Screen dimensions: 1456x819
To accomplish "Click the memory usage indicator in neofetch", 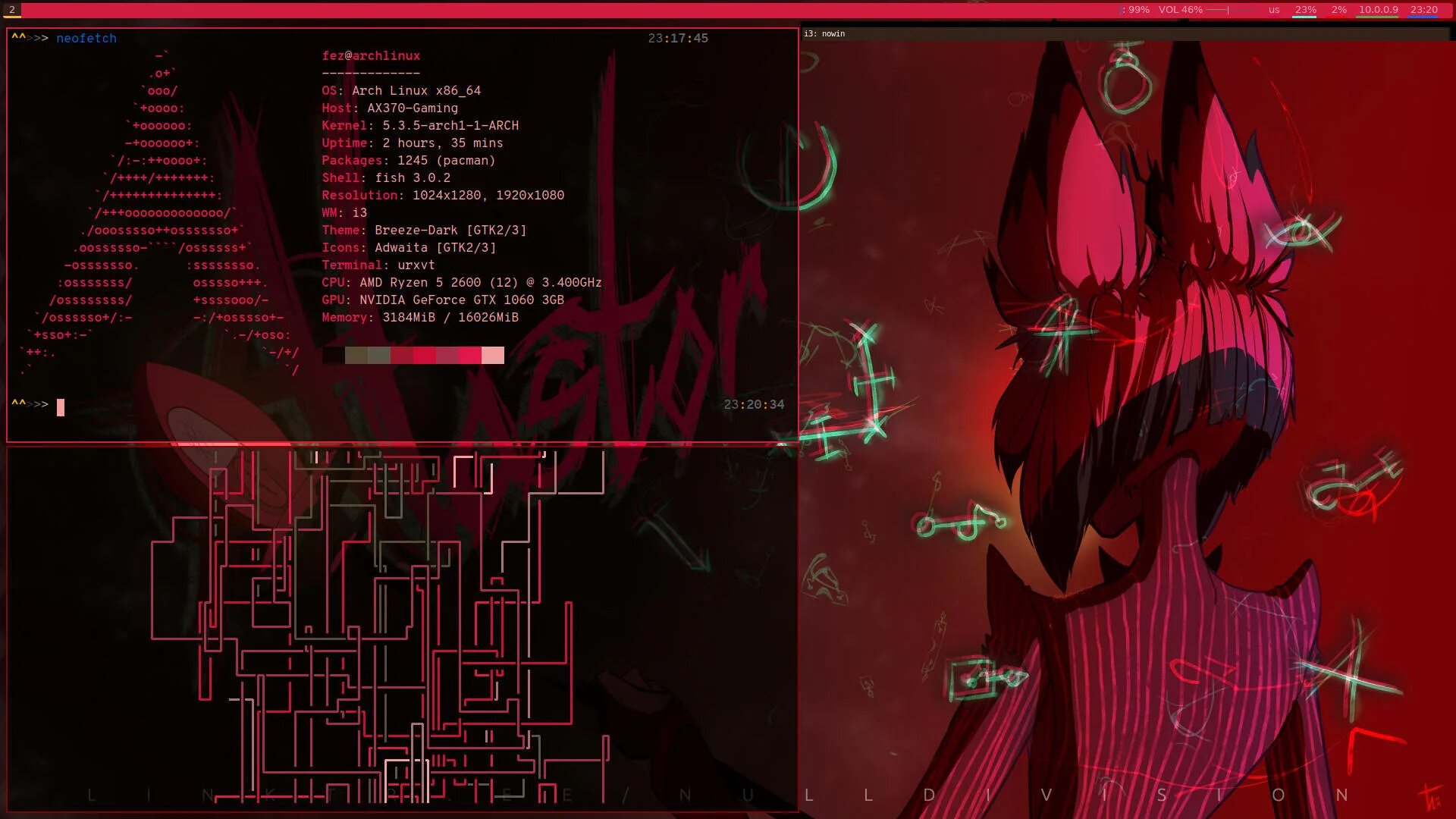I will coord(419,316).
